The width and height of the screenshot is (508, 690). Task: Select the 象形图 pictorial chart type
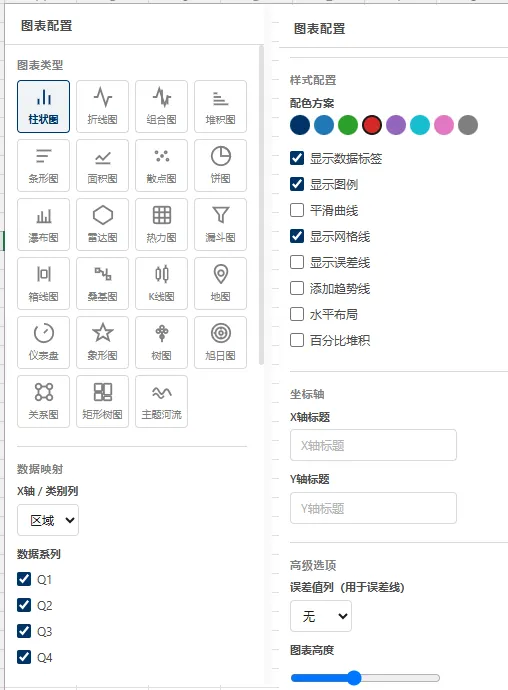[103, 342]
